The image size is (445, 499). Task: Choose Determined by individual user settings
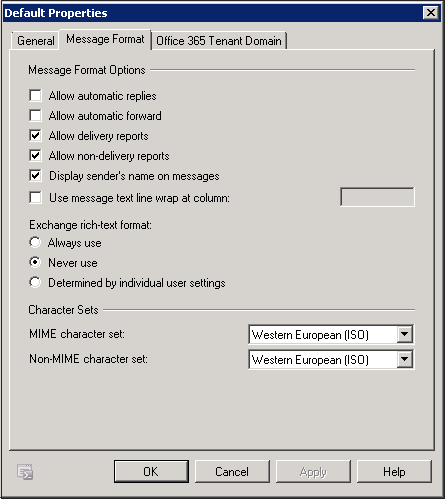click(35, 282)
